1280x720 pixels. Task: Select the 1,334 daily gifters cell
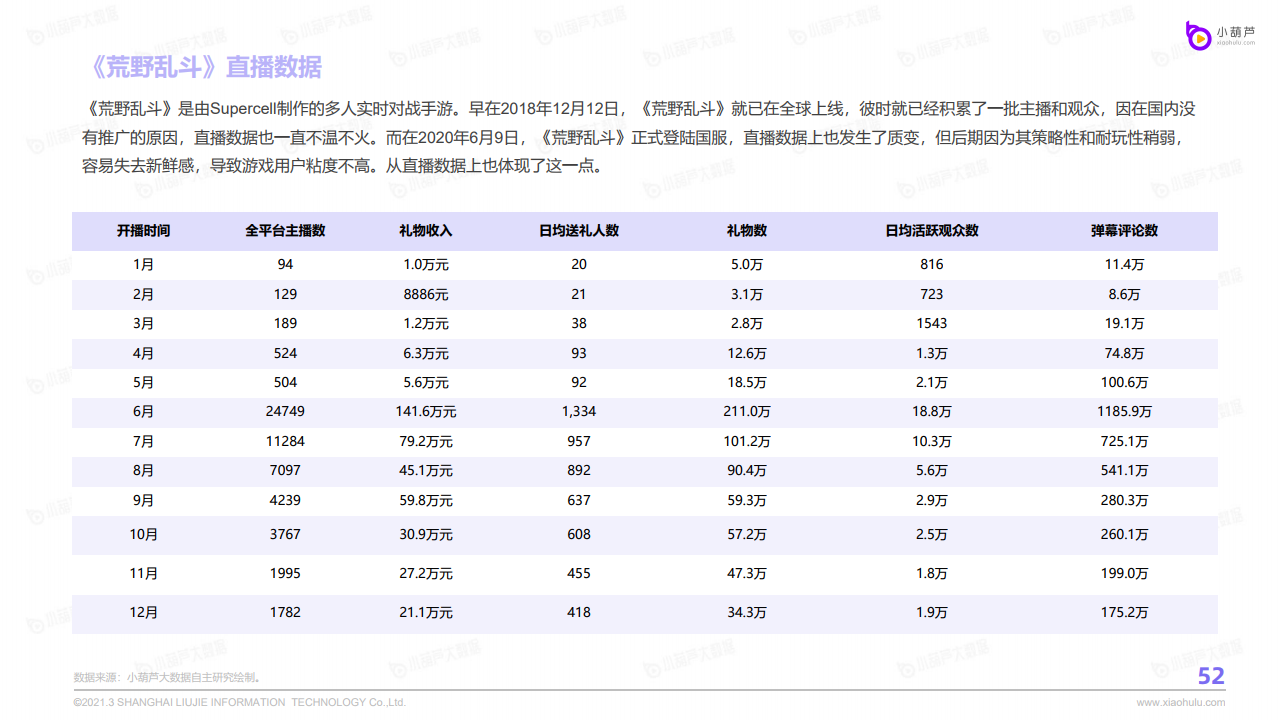click(x=579, y=412)
